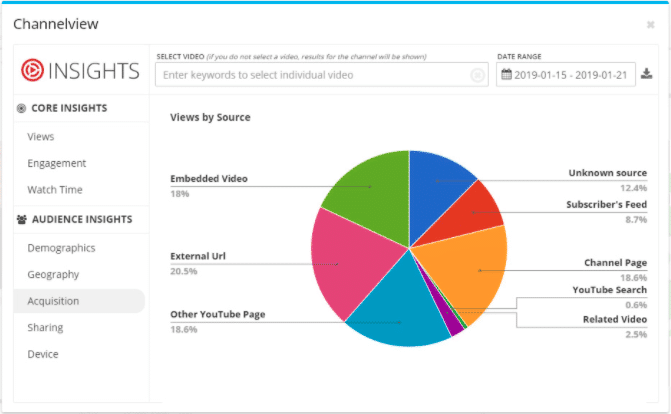Click the 8.7% Subscriber's Feed value
671x414 pixels.
pos(636,220)
